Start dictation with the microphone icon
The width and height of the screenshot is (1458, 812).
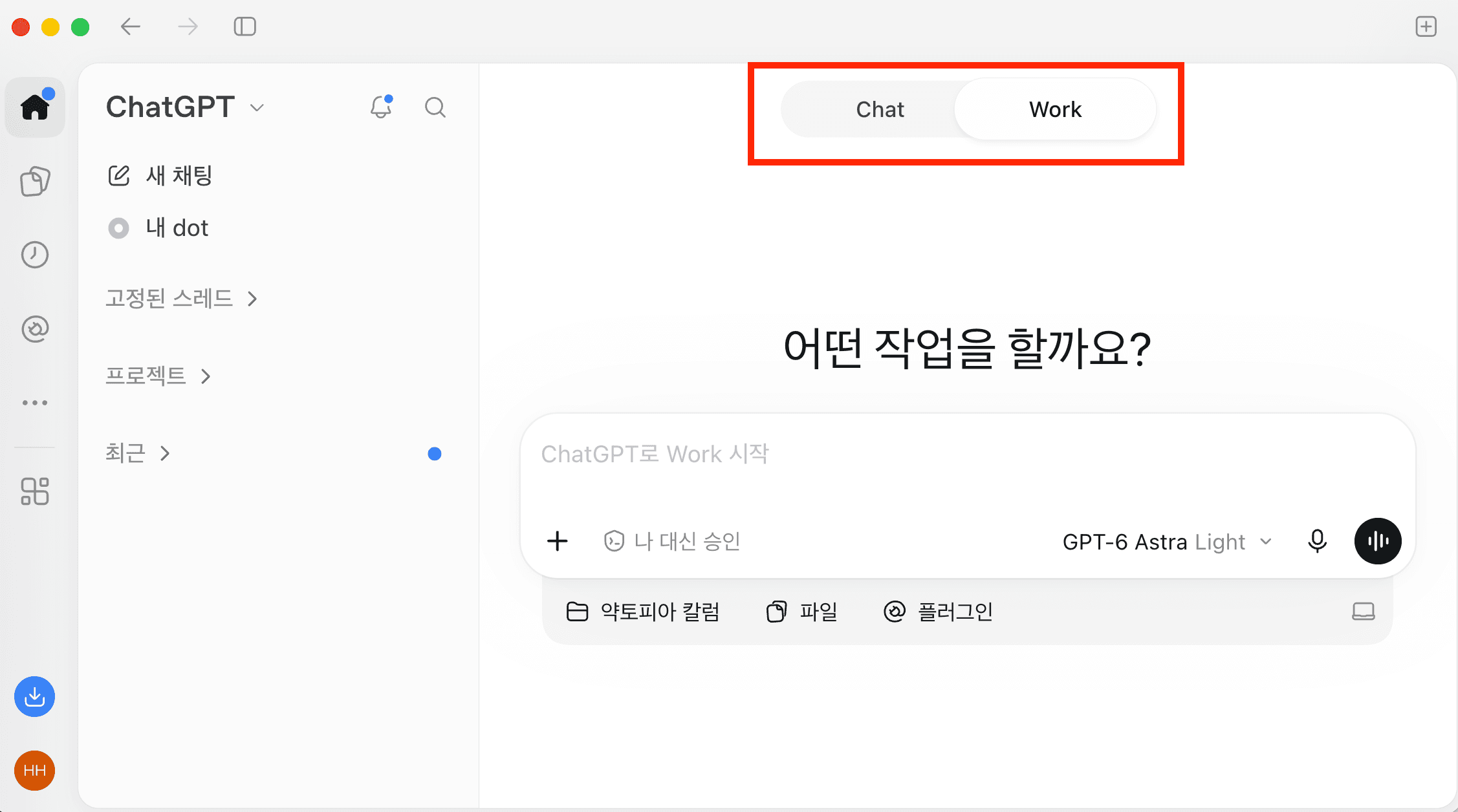pyautogui.click(x=1318, y=541)
